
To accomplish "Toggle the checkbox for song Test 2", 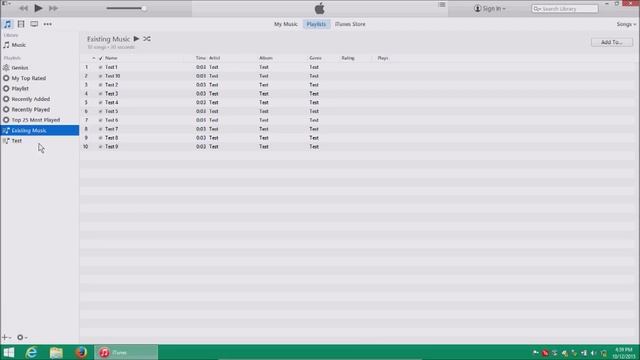I will [100, 85].
